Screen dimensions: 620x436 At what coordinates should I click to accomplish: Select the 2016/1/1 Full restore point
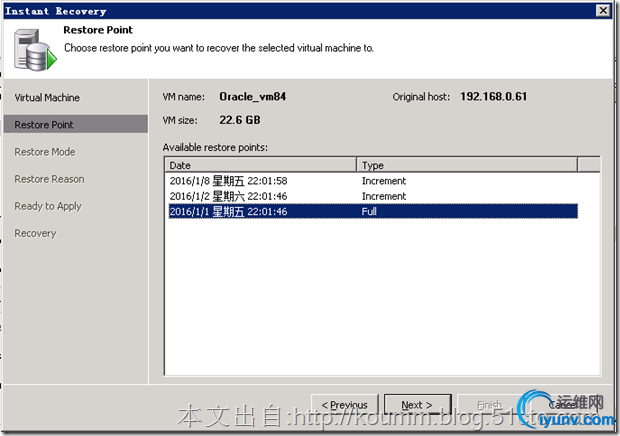tap(373, 211)
